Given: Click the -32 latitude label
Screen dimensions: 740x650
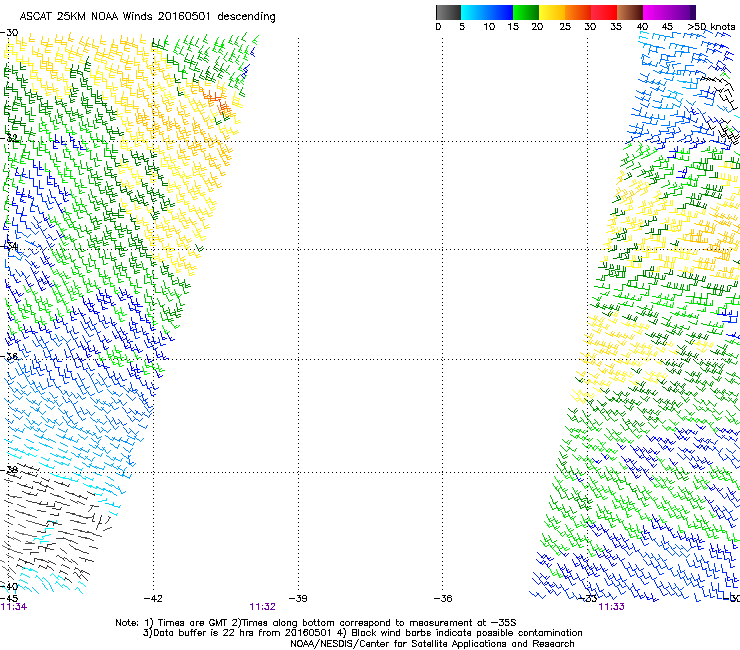Looking at the screenshot, I should tap(9, 138).
